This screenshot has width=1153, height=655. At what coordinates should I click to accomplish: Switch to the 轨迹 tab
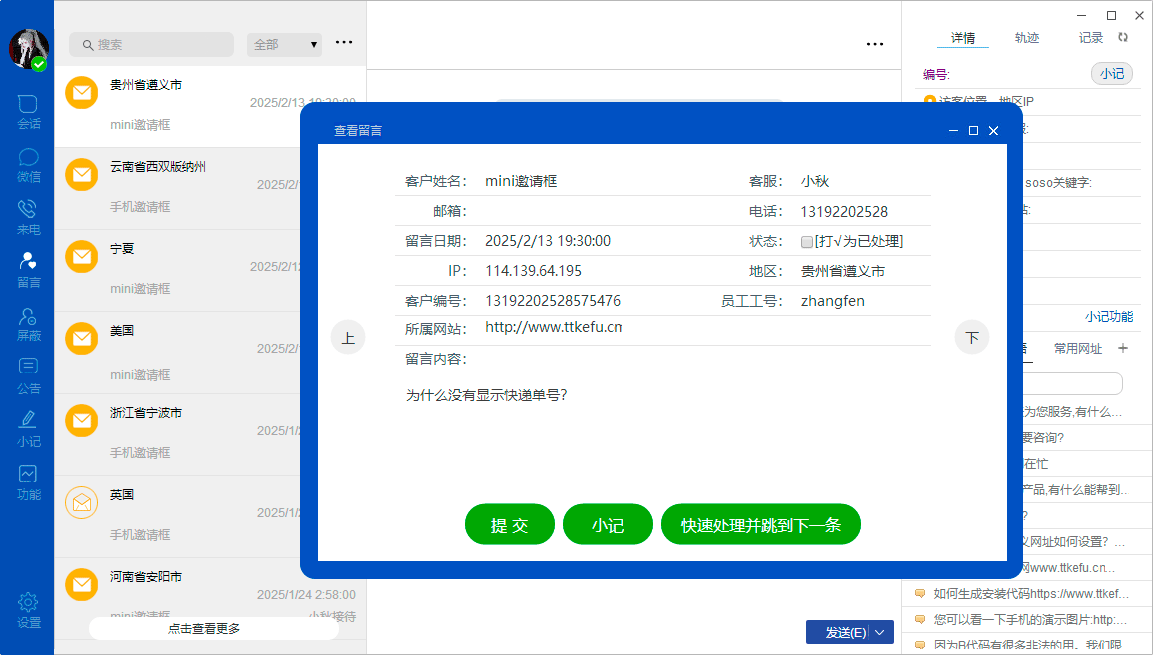pos(1027,38)
